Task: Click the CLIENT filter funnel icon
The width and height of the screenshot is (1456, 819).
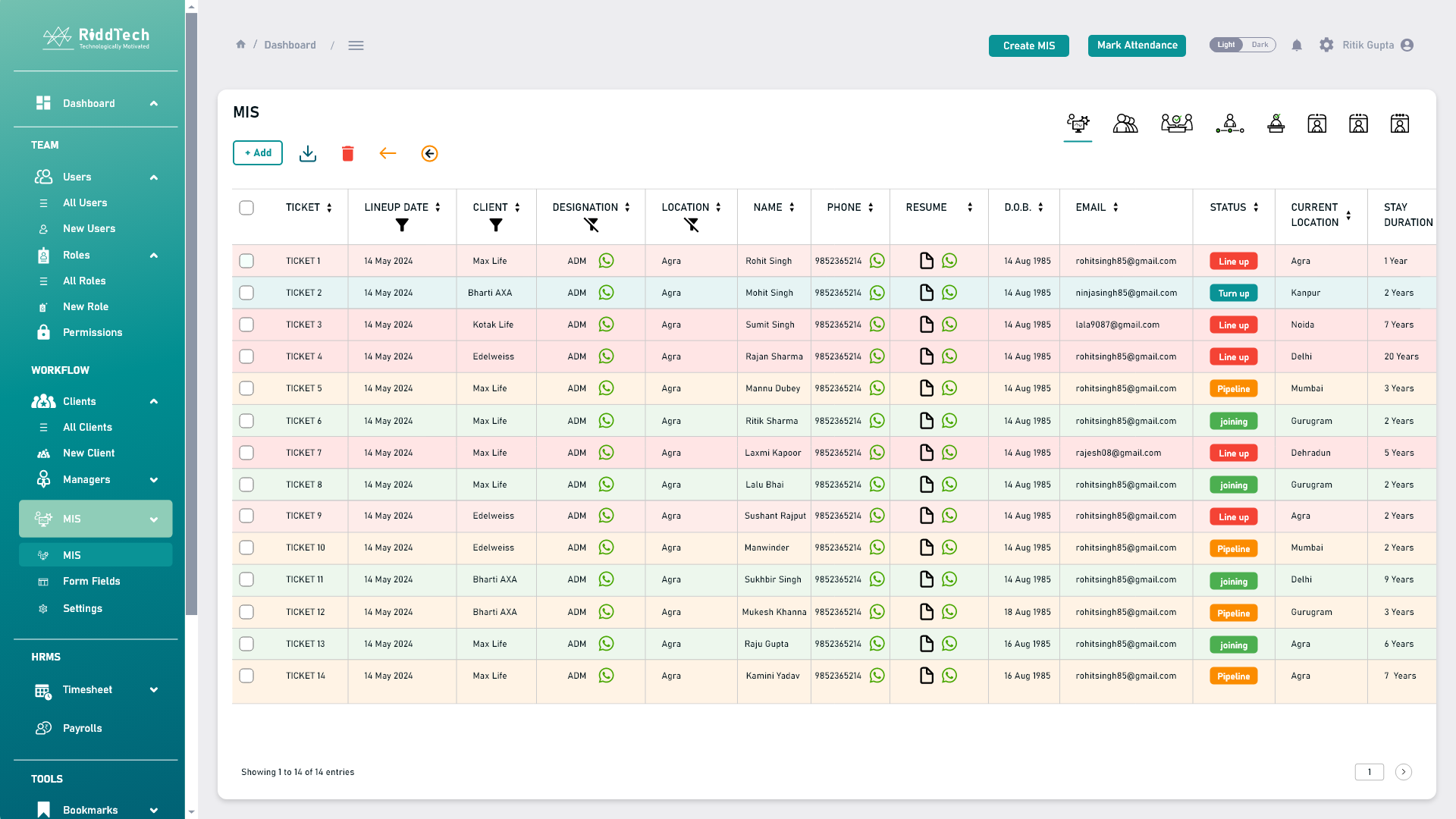Action: coord(496,225)
